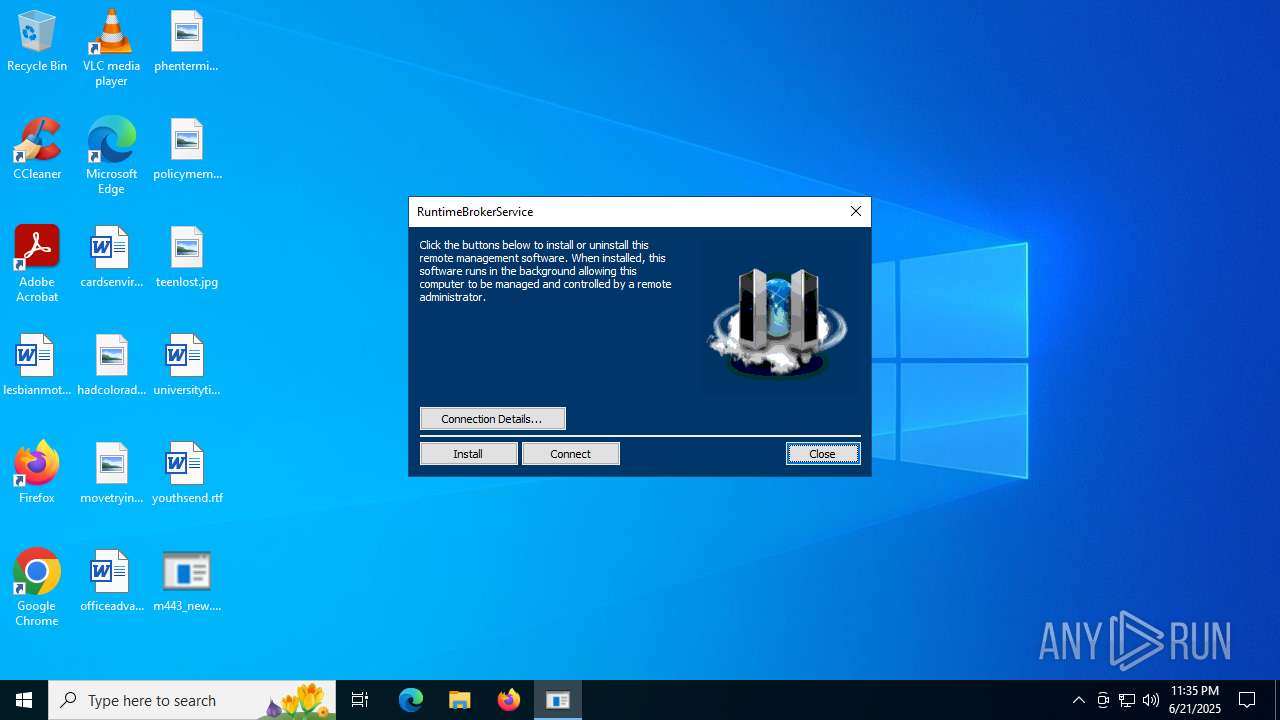Image resolution: width=1280 pixels, height=720 pixels.
Task: Select Adobe Acrobat desktop shortcut
Action: tap(37, 264)
